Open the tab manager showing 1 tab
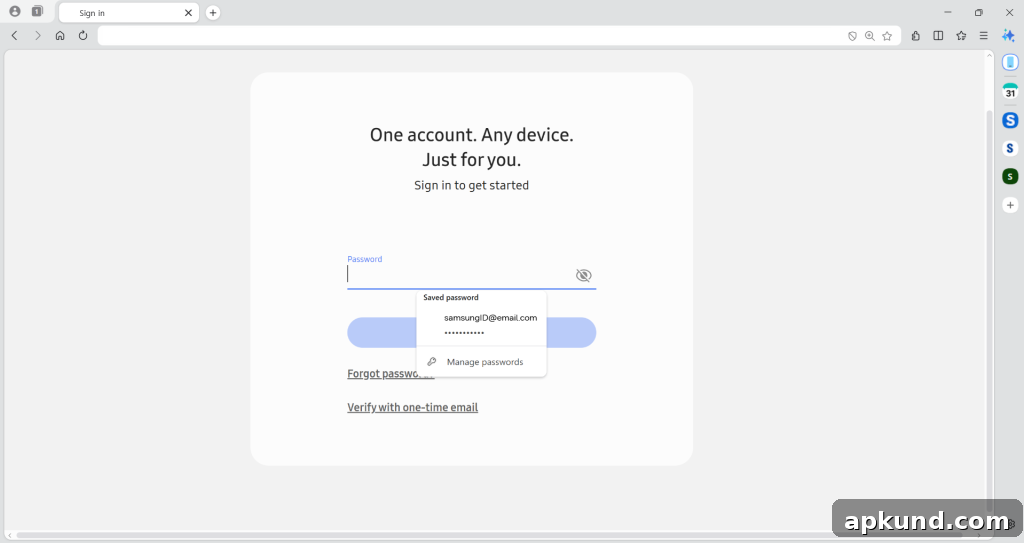1024x543 pixels. (37, 11)
